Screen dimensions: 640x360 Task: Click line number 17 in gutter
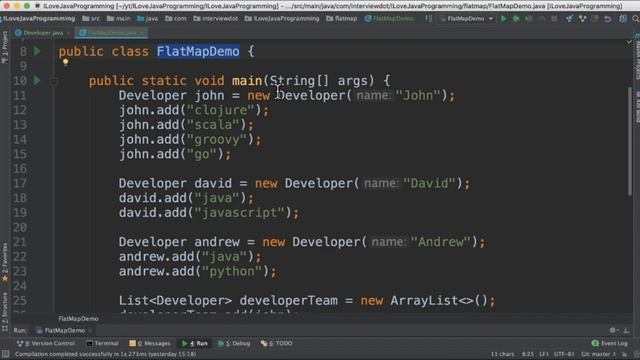point(19,183)
